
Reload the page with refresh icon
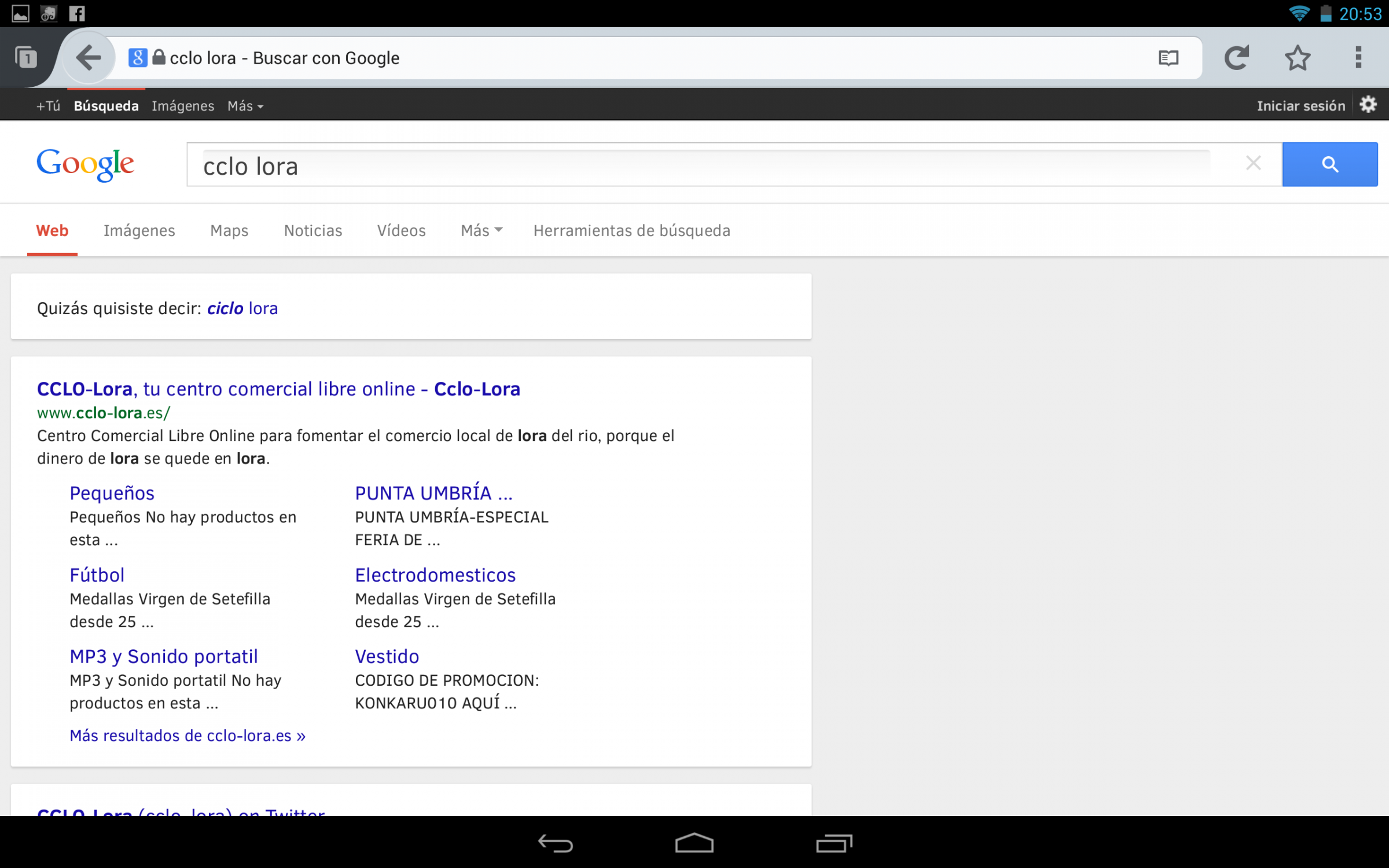tap(1236, 58)
